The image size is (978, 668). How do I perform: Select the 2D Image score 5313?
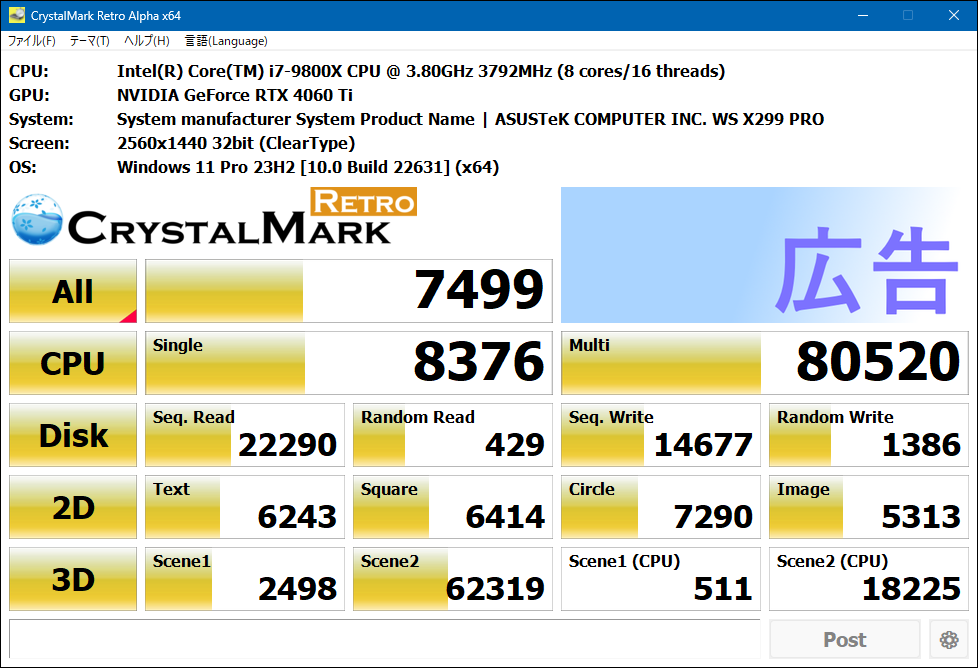pyautogui.click(x=869, y=507)
